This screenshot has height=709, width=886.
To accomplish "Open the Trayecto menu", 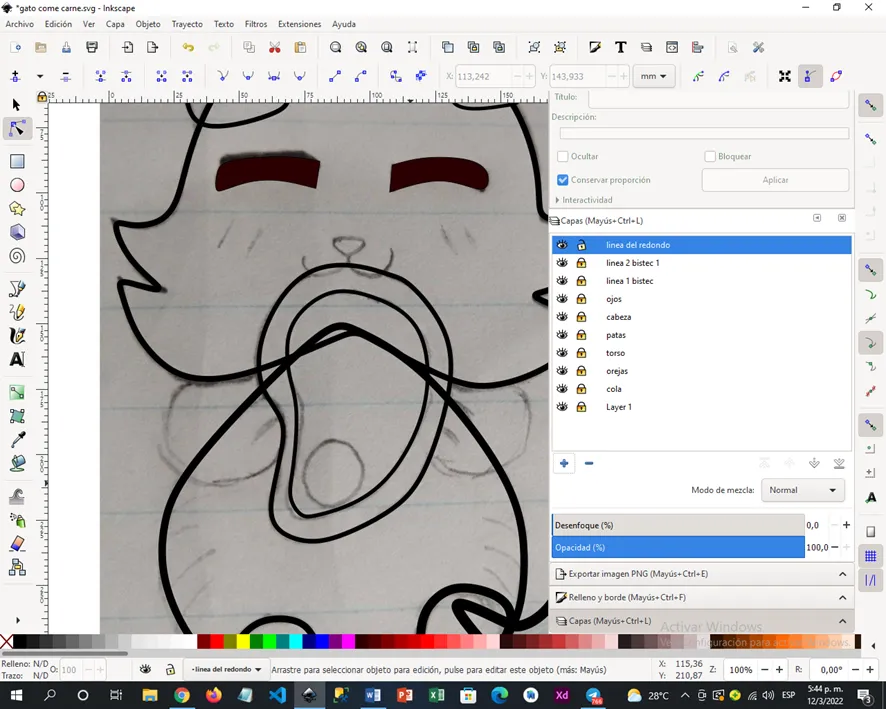I will coord(187,24).
